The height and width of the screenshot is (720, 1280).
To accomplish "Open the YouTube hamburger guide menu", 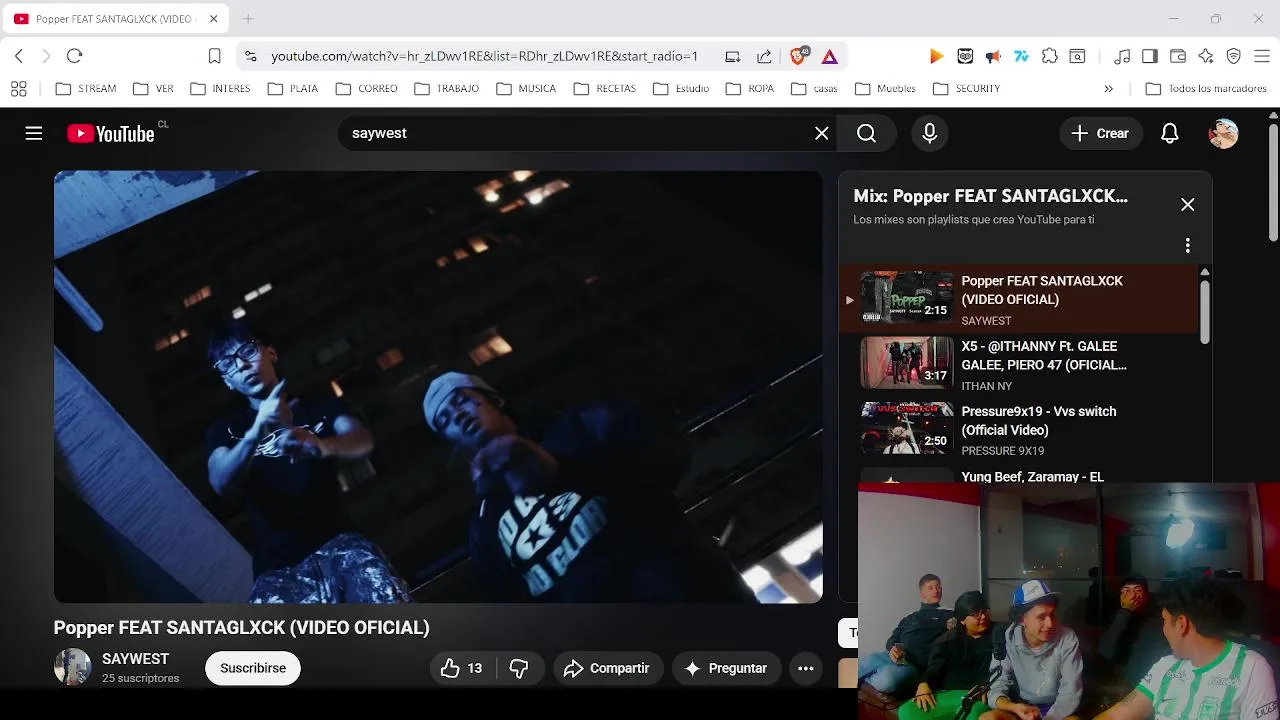I will tap(34, 133).
